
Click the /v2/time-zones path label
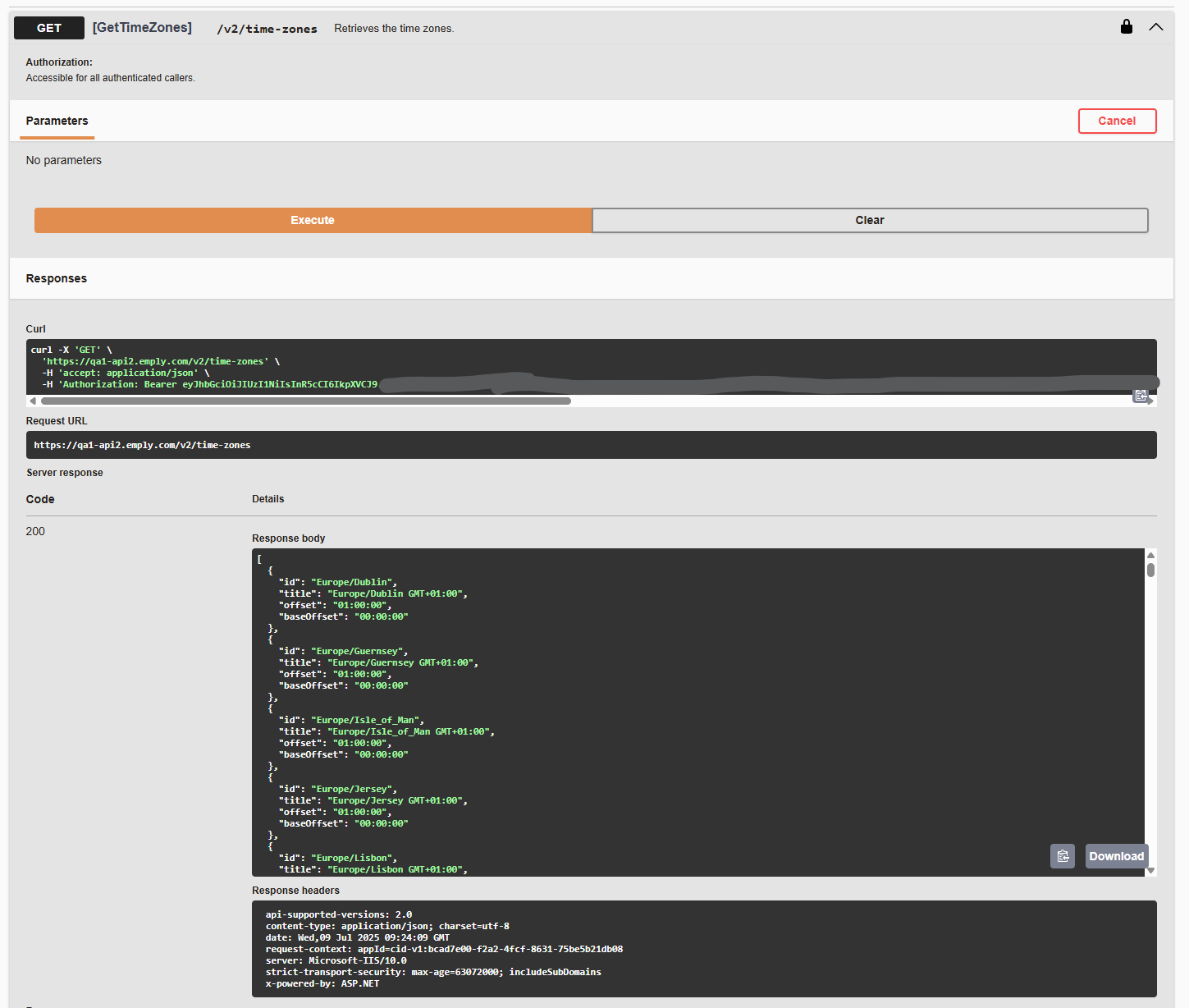pyautogui.click(x=267, y=28)
